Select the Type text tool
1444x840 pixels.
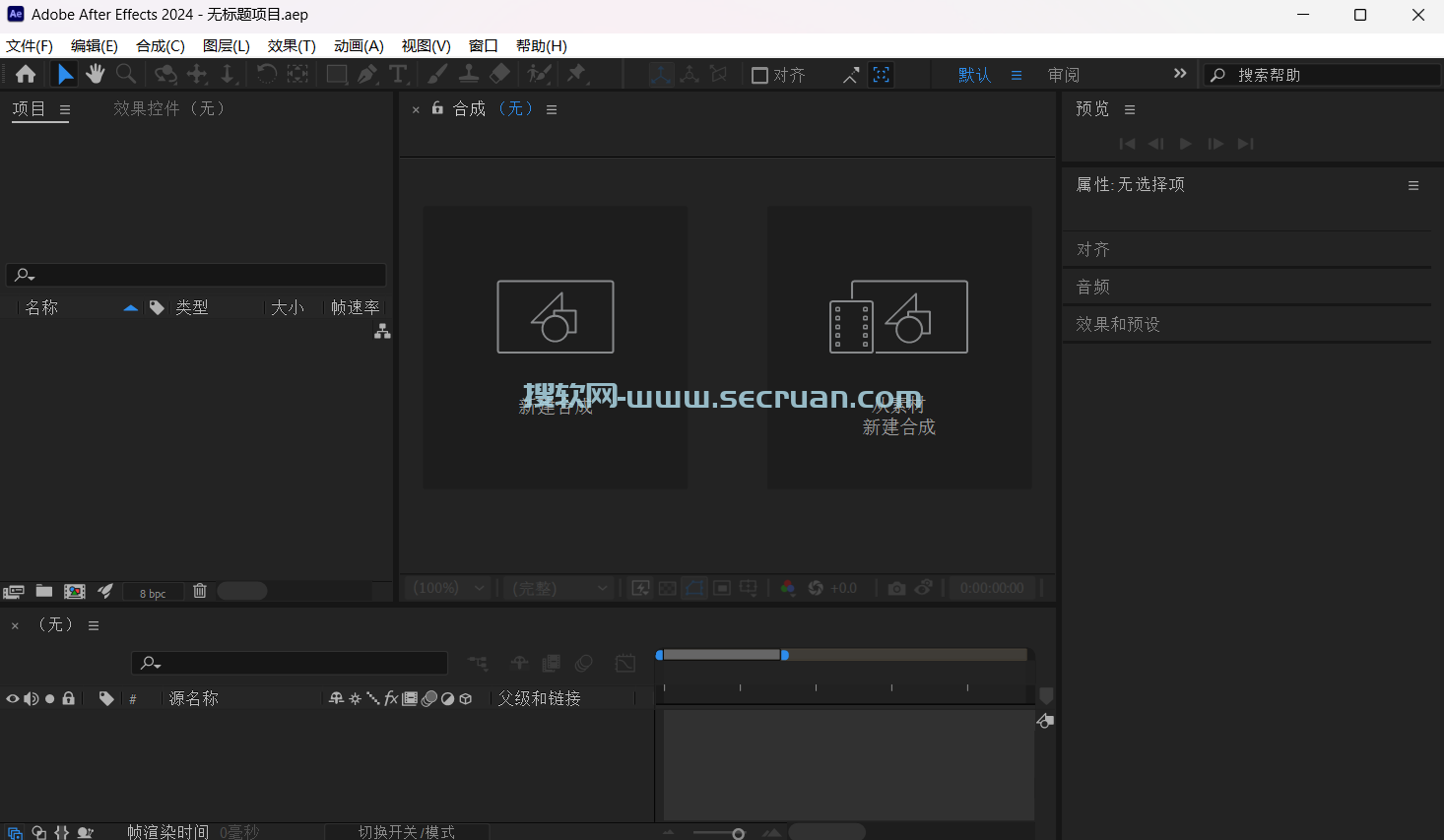398,74
